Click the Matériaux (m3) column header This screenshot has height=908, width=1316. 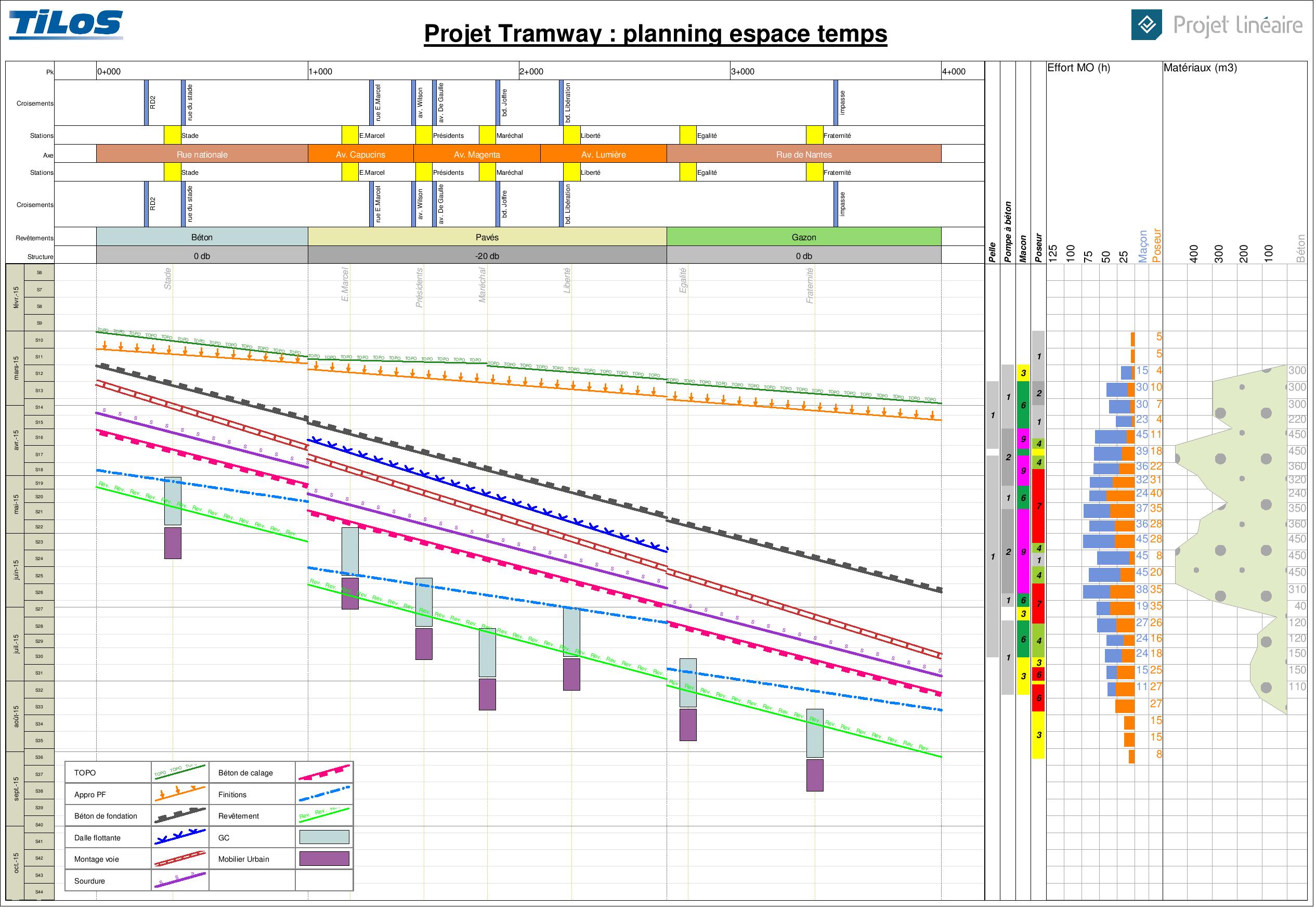pyautogui.click(x=1200, y=68)
